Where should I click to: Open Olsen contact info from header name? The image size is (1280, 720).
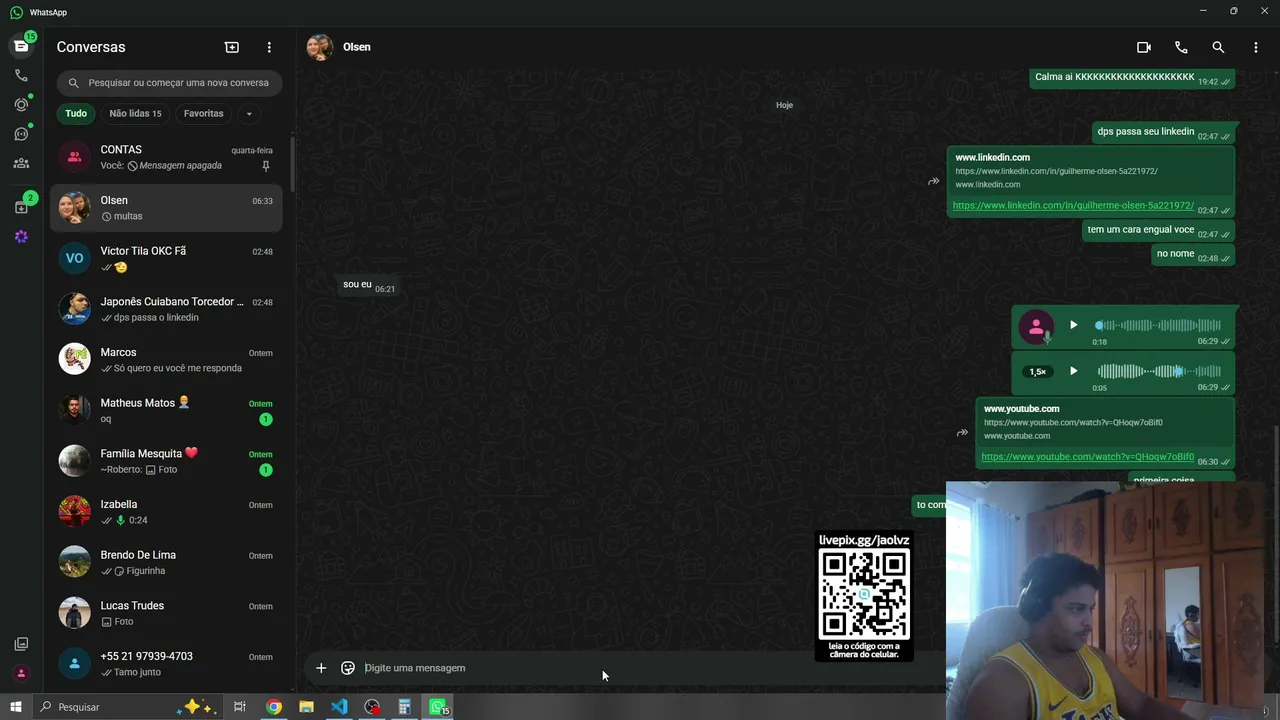coord(357,47)
